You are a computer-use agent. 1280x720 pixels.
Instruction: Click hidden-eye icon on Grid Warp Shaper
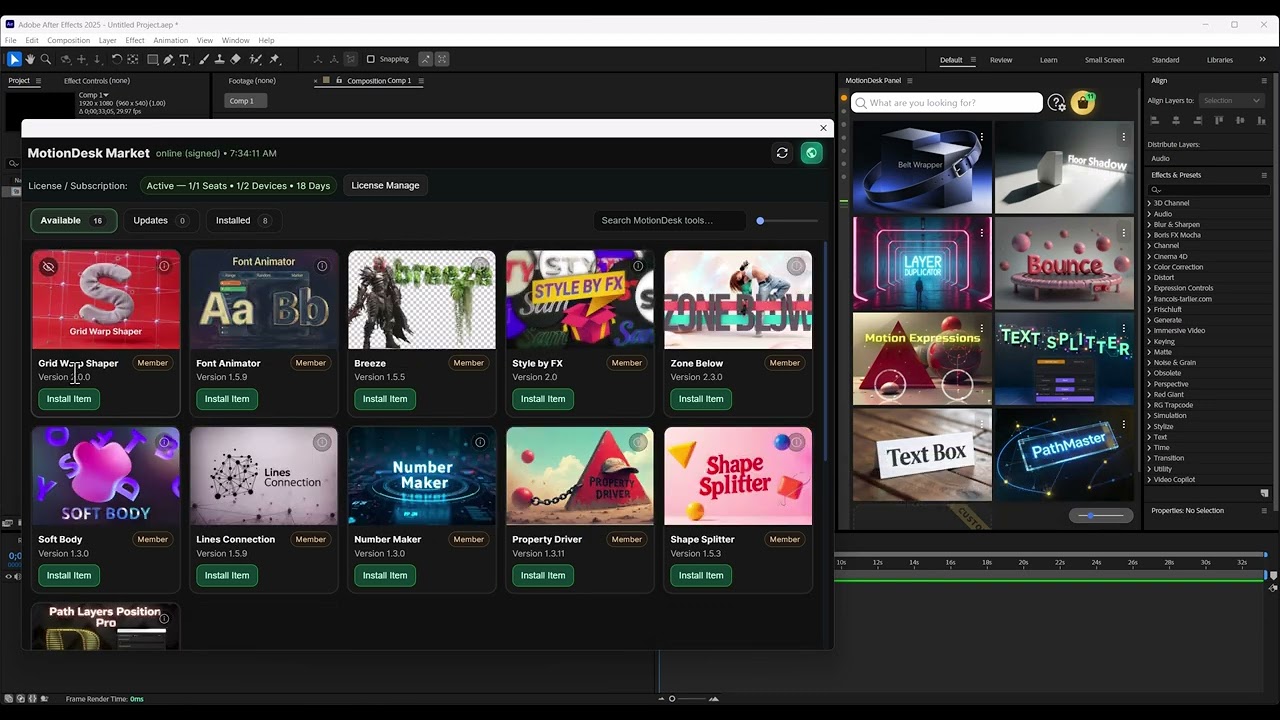point(48,267)
